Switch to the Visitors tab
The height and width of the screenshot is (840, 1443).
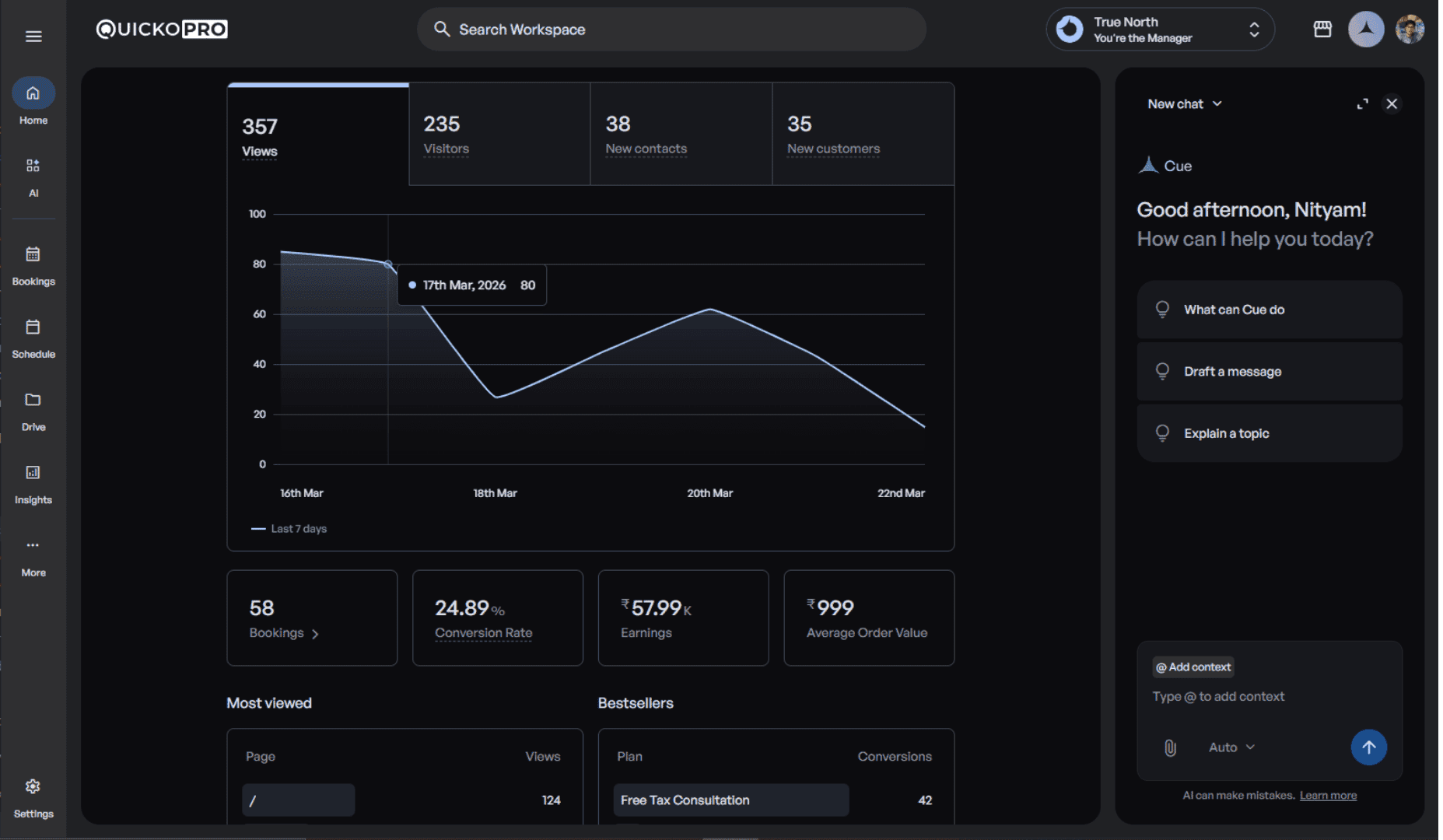click(x=499, y=135)
